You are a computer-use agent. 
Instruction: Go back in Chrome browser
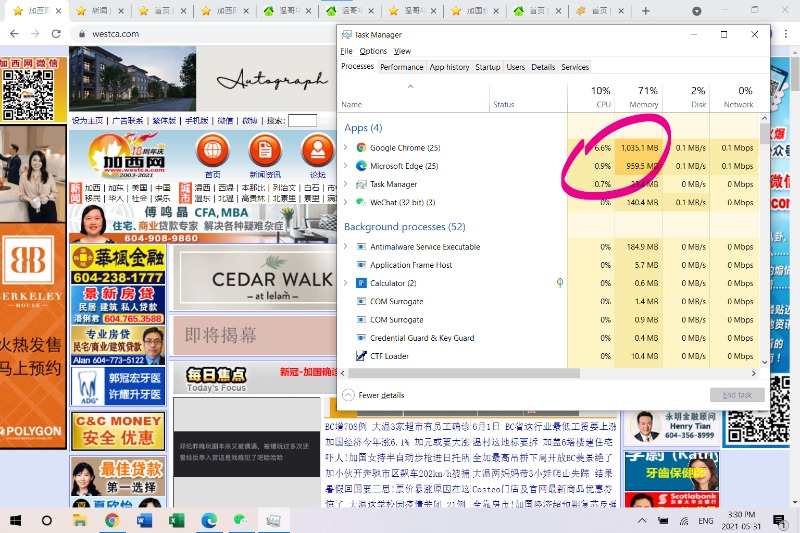coord(14,34)
